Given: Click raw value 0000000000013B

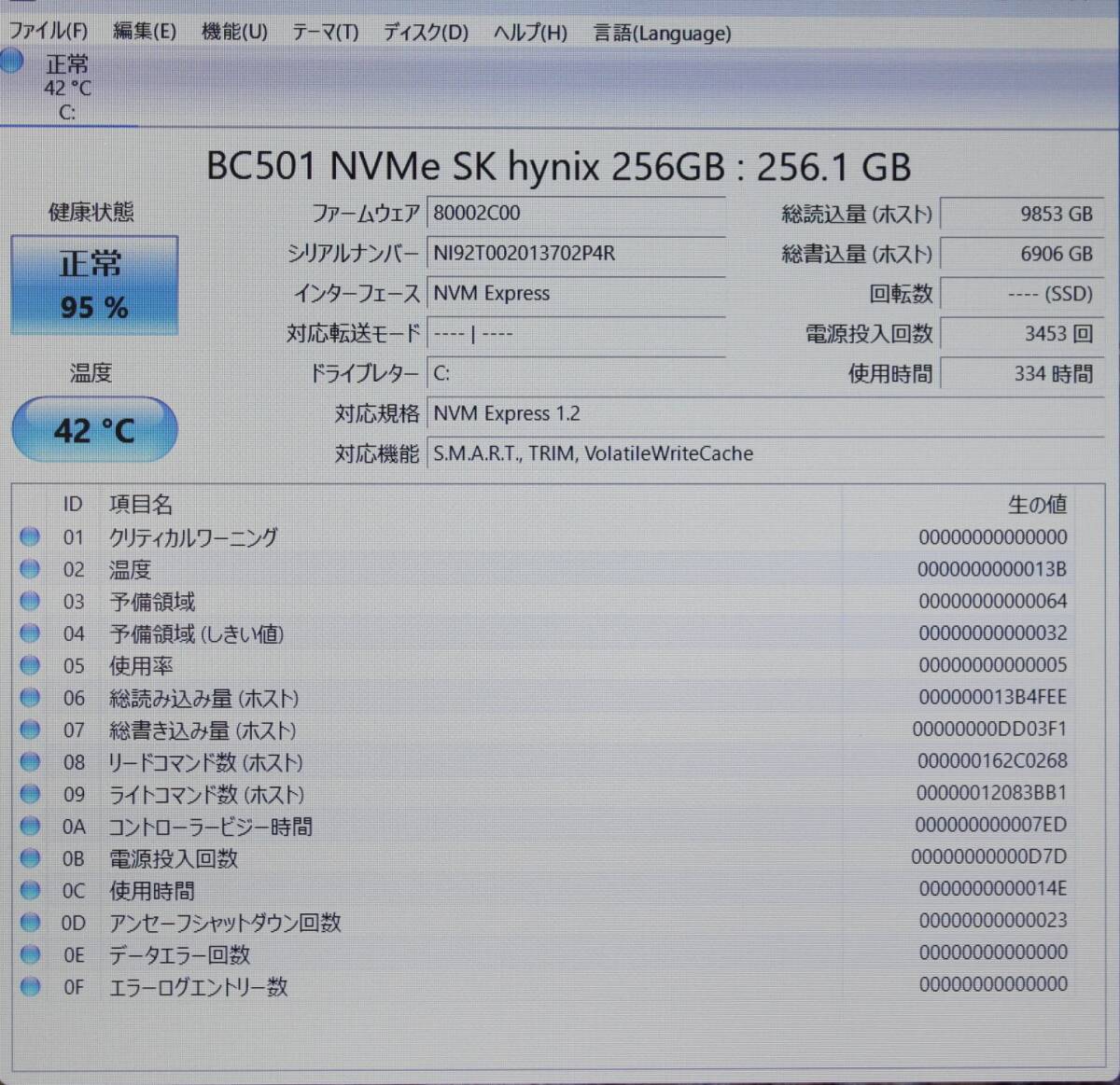Looking at the screenshot, I should pos(992,569).
